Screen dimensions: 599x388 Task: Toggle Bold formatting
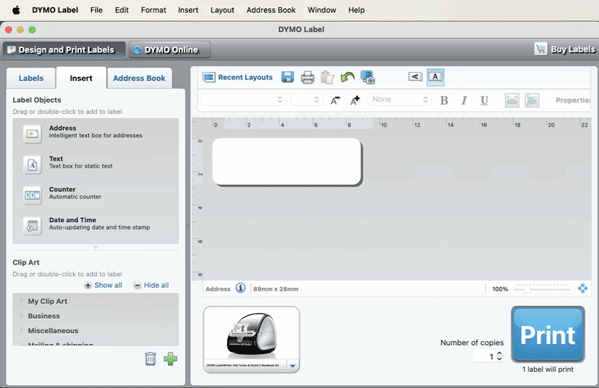coord(444,100)
